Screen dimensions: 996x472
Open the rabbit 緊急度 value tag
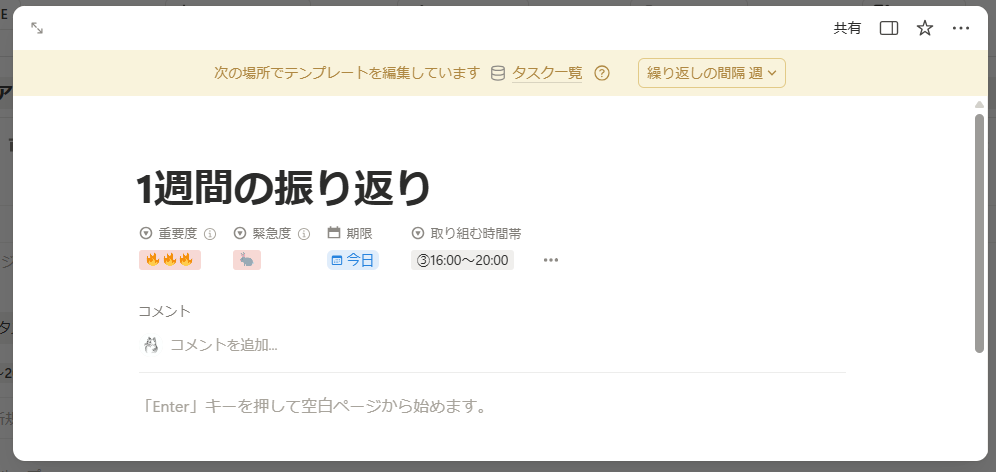[246, 260]
